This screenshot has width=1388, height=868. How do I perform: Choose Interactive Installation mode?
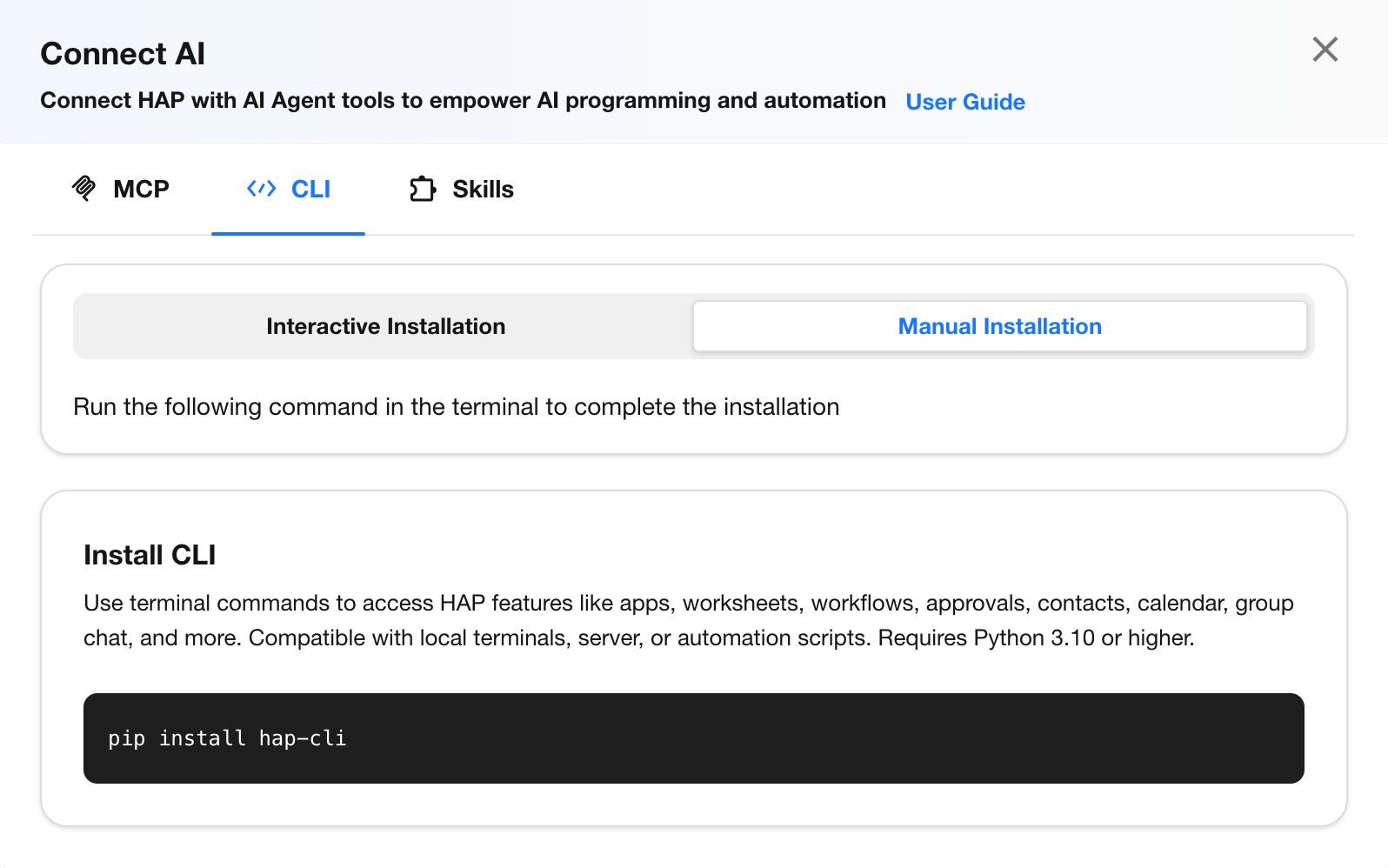click(385, 326)
